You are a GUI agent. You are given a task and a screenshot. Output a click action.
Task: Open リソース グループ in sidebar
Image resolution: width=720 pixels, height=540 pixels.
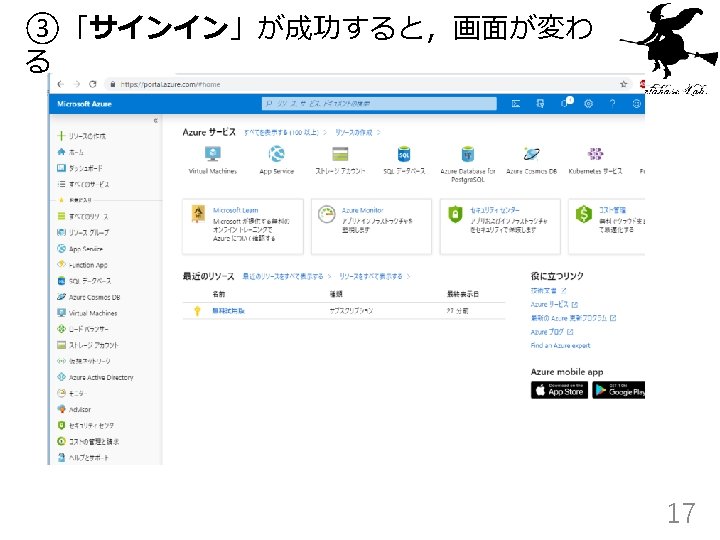pyautogui.click(x=83, y=232)
